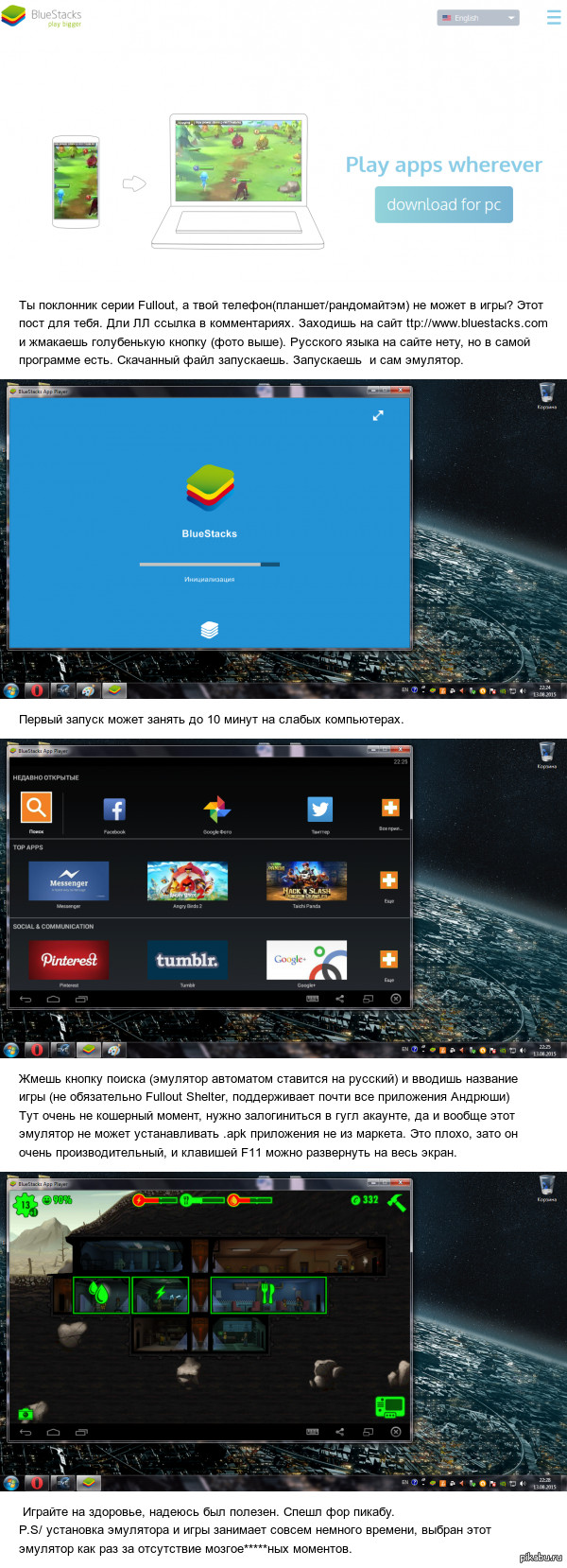Click the round close icon on BlueStacks home screen bar
This screenshot has height=1568, width=567.
(x=396, y=999)
